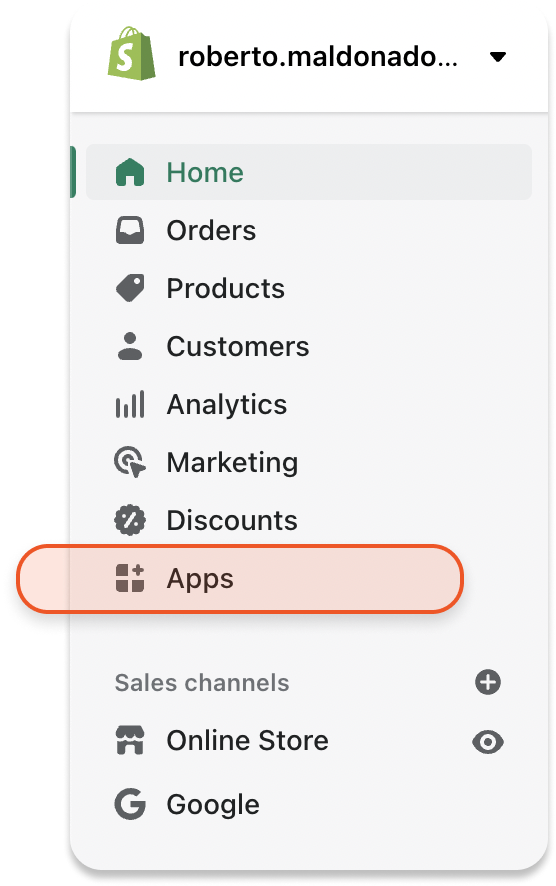Screen dimensions: 556x886
Task: Click the Orders inbox icon
Action: (x=130, y=231)
